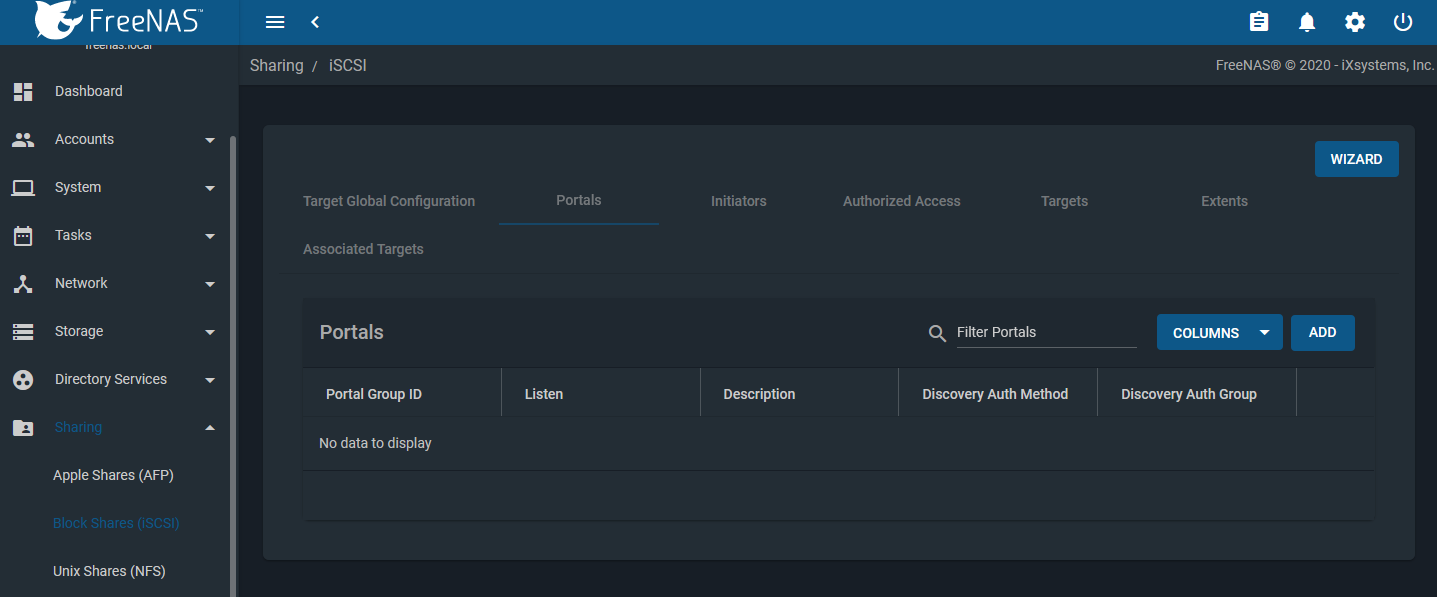1437x597 pixels.
Task: Click the Dashboard grid icon
Action: click(x=23, y=91)
